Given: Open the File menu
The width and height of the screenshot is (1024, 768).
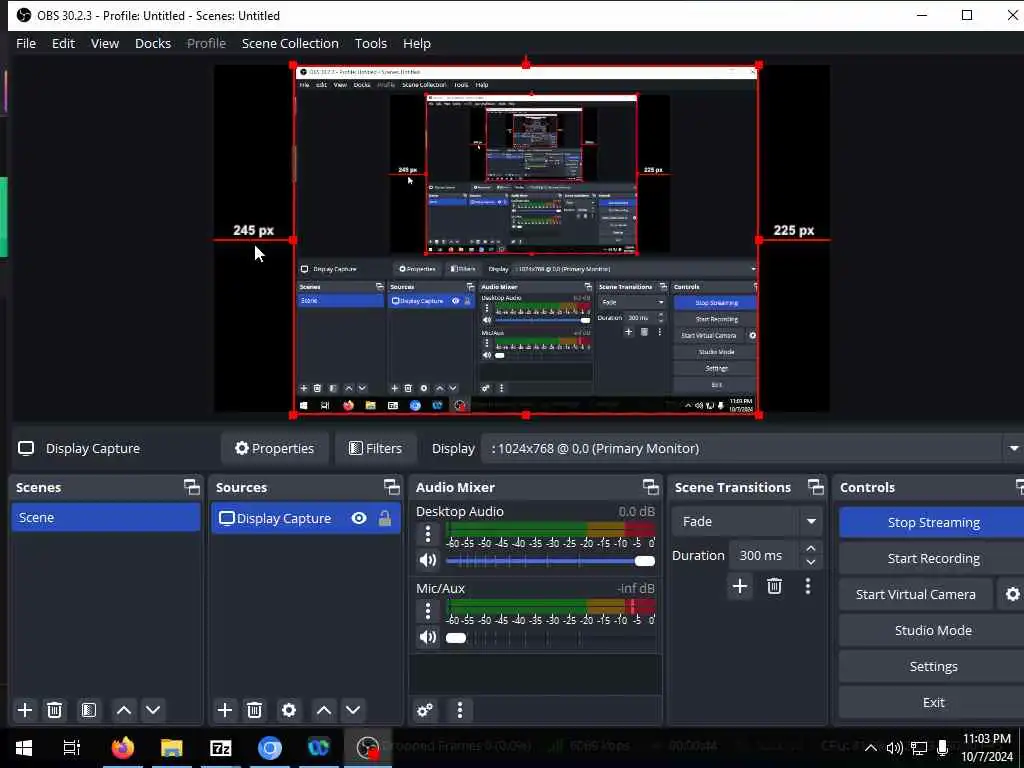Looking at the screenshot, I should pos(26,43).
